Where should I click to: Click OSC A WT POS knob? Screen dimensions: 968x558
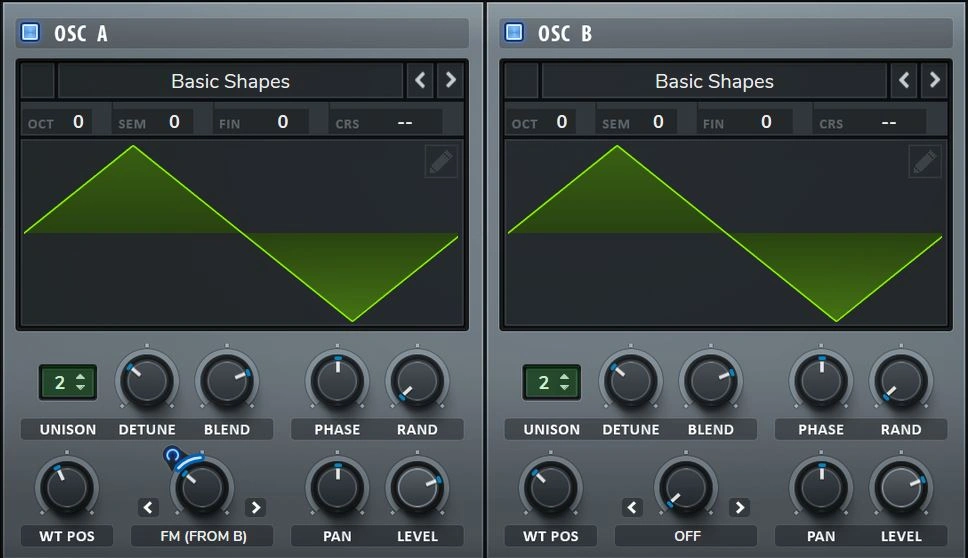point(67,488)
